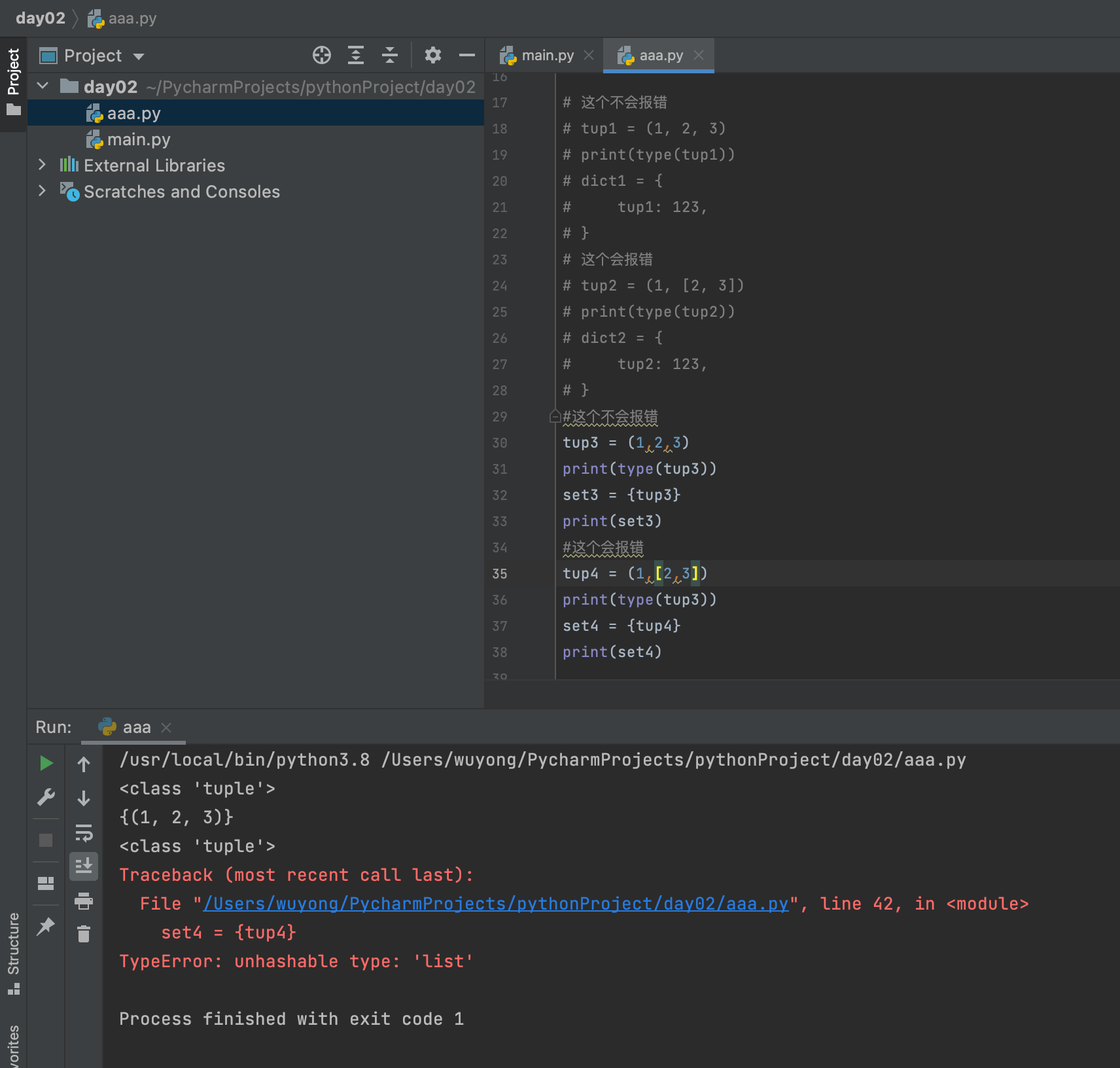Image resolution: width=1120 pixels, height=1068 pixels.
Task: Click 'Process finished with exit code 1' text
Action: point(292,1019)
